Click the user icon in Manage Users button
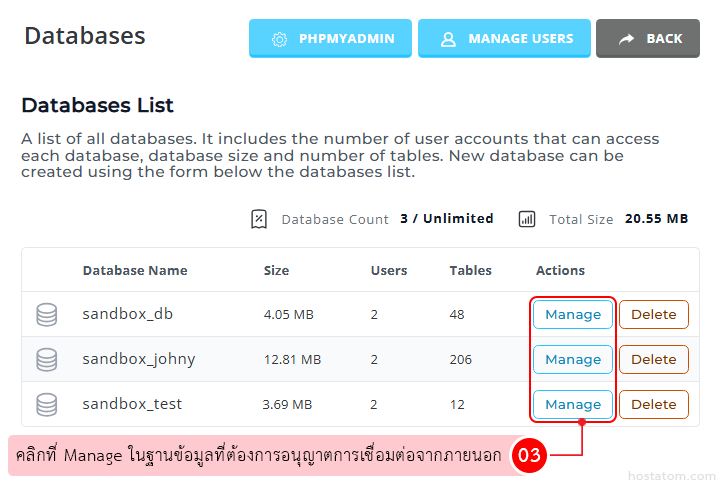720x484 pixels. click(448, 39)
